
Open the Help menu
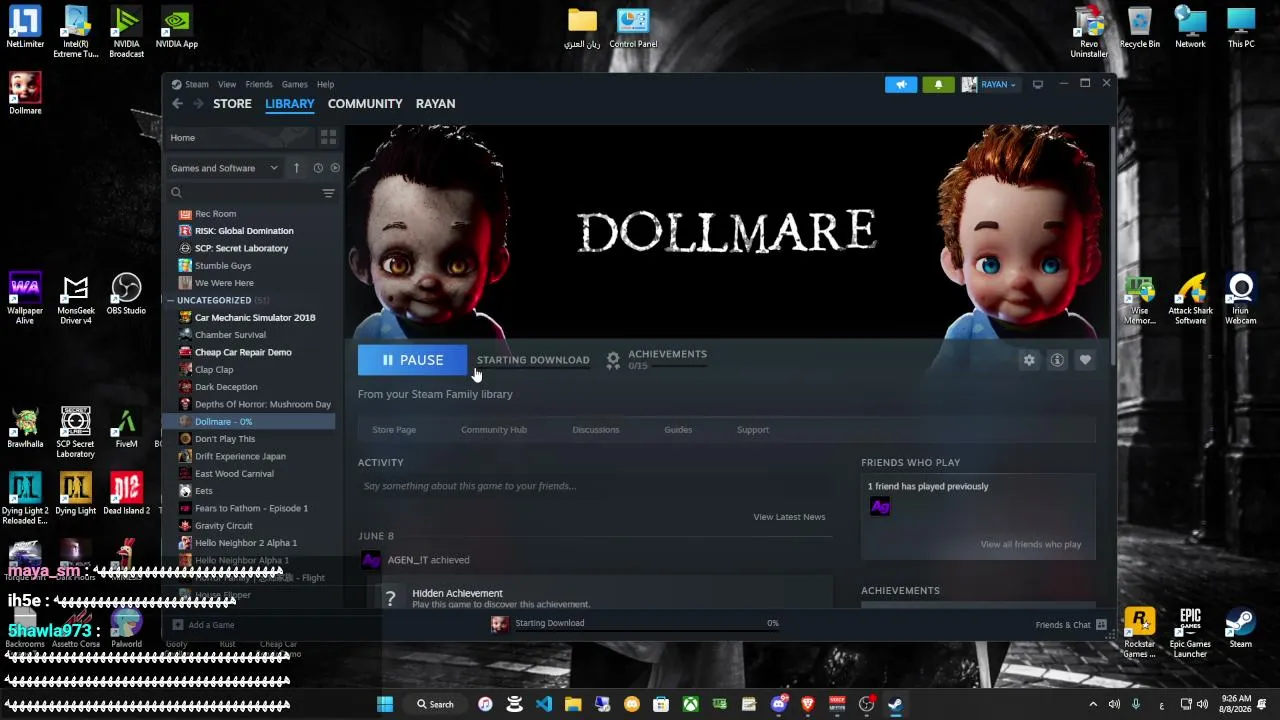click(x=325, y=85)
